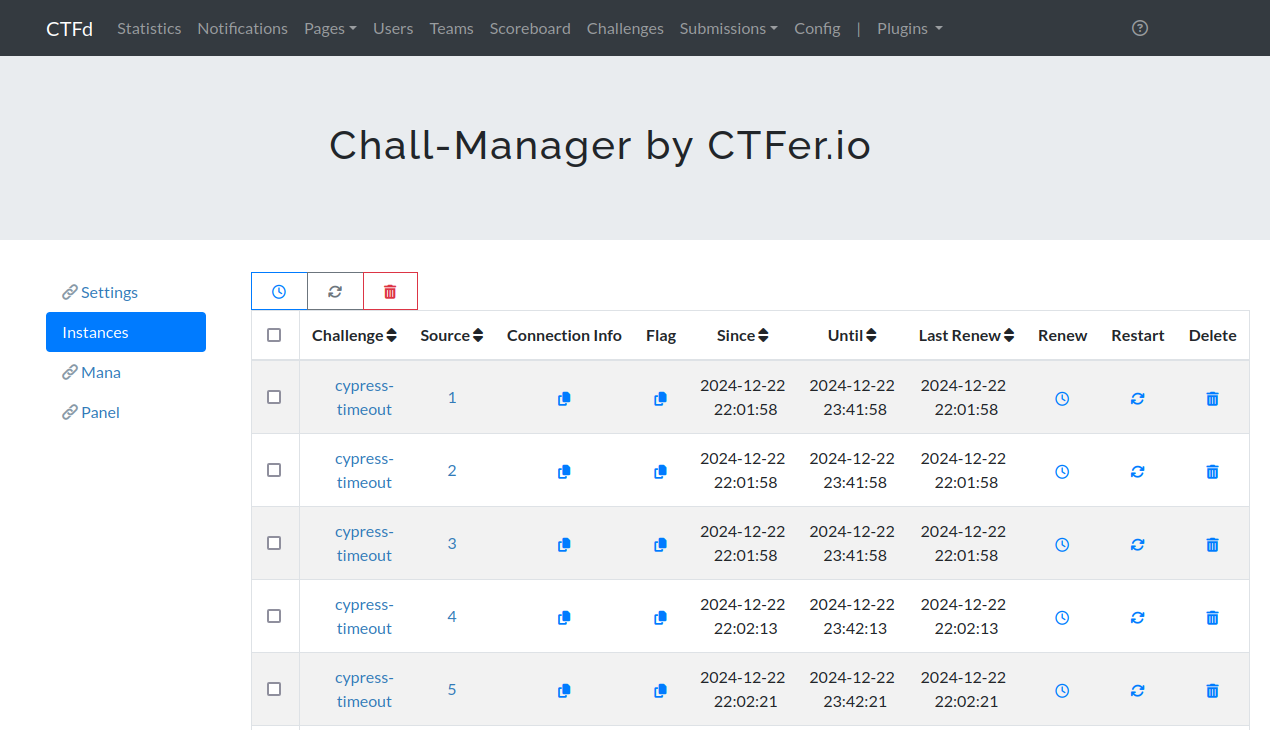The image size is (1270, 730).
Task: Open the Panel sidebar link
Action: (126, 412)
